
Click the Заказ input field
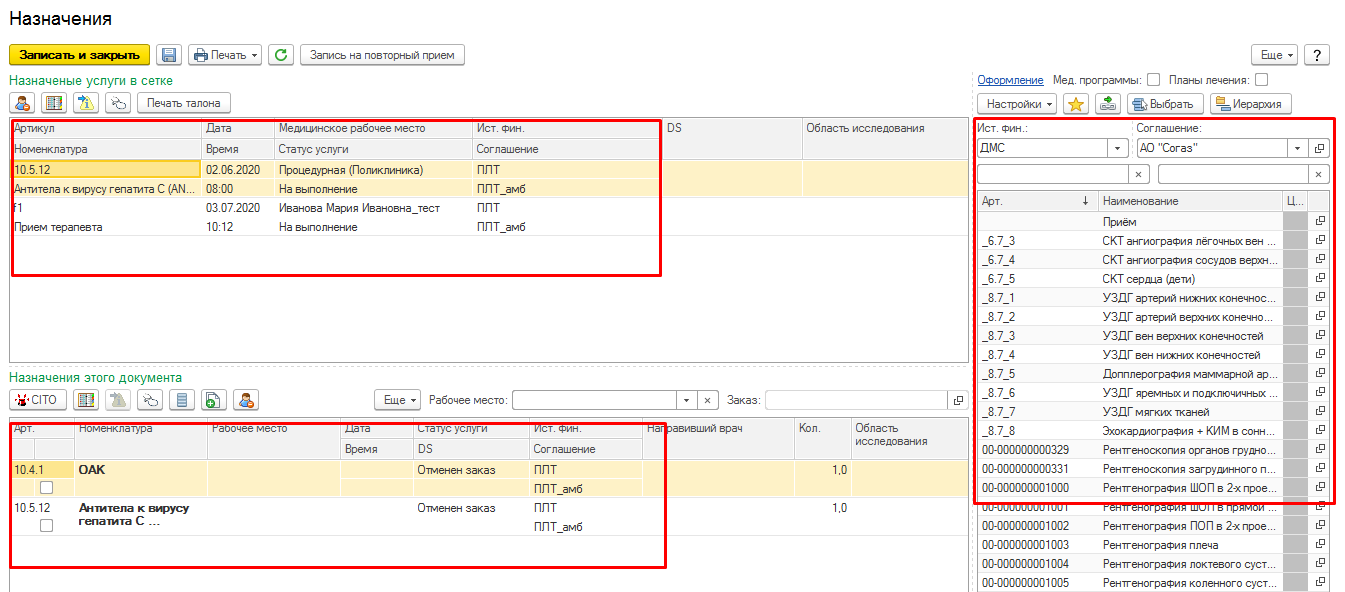856,400
